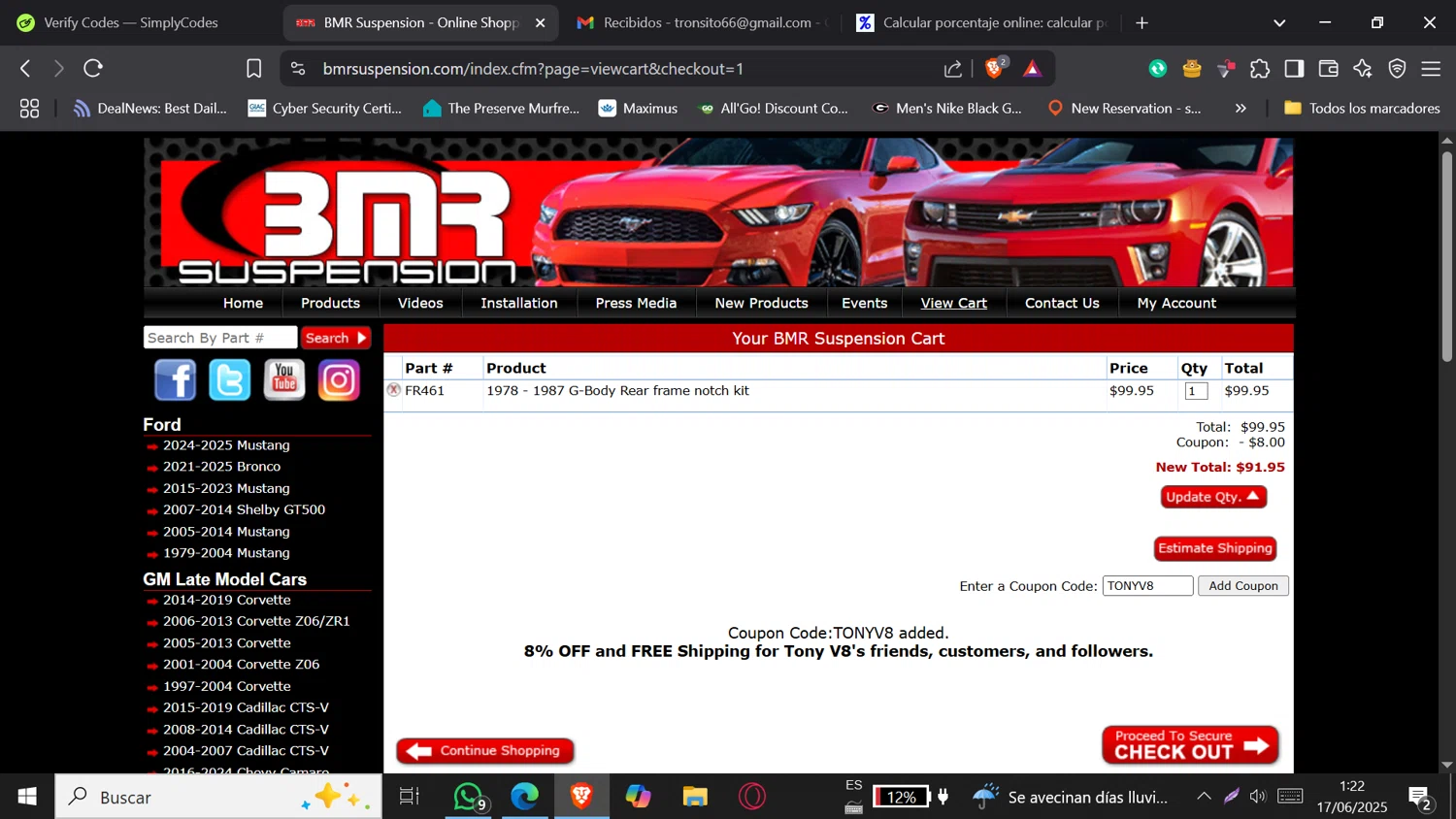Open Brave Rewards triangle icon
Screen dimensions: 1456x819
pyautogui.click(x=1032, y=68)
